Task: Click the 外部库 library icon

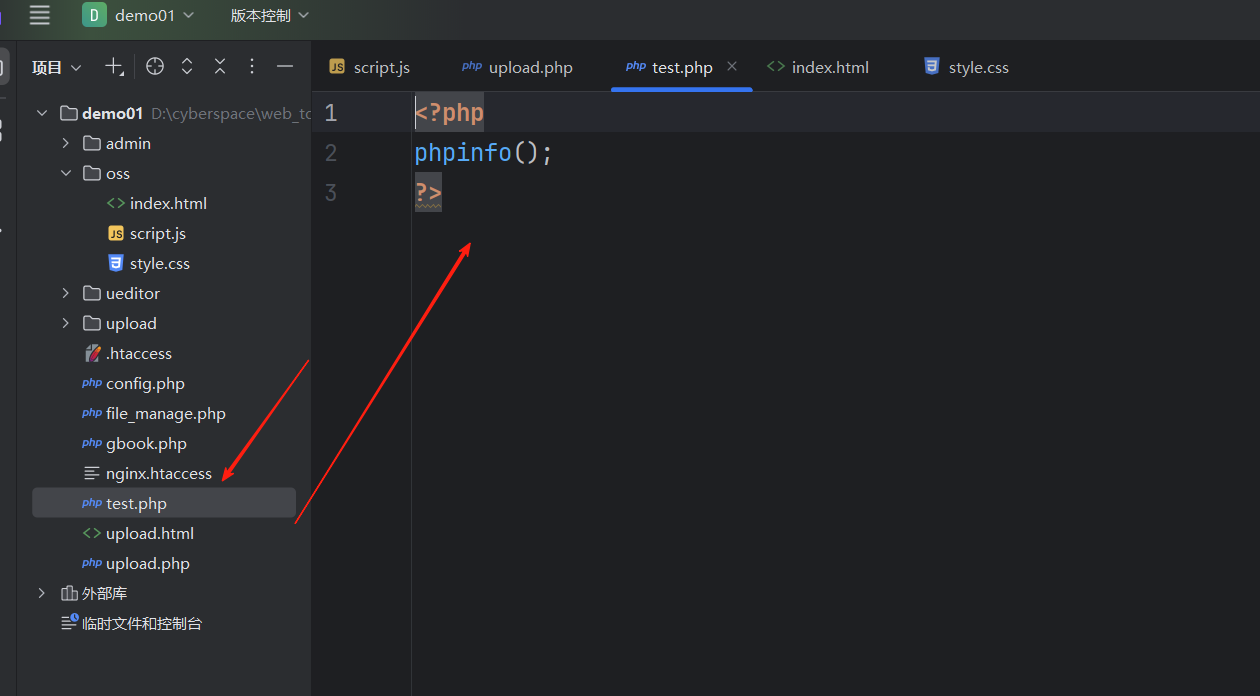Action: 69,593
